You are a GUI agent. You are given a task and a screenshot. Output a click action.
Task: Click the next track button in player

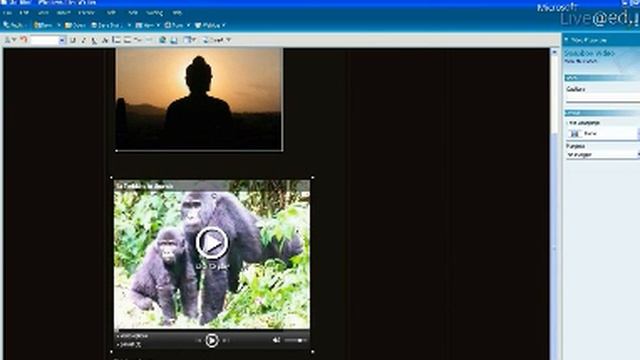pyautogui.click(x=226, y=340)
